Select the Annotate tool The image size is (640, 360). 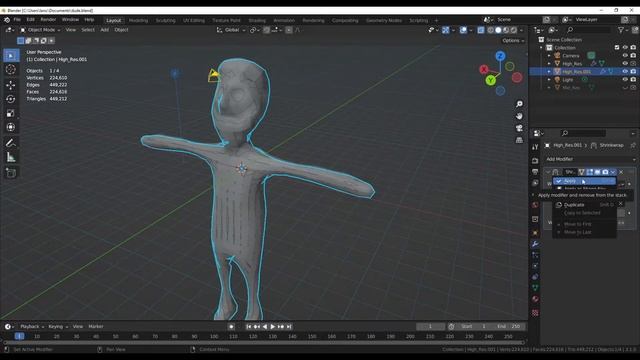pyautogui.click(x=11, y=143)
